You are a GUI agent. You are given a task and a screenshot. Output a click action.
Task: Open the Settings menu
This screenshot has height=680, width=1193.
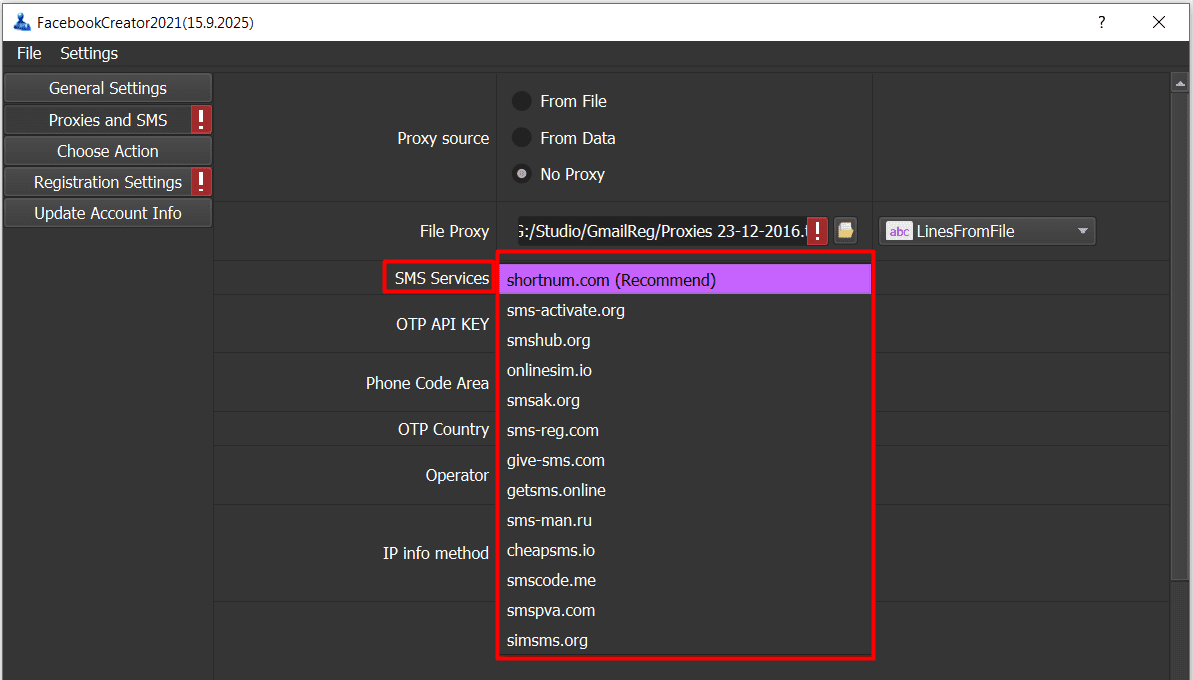tap(89, 53)
